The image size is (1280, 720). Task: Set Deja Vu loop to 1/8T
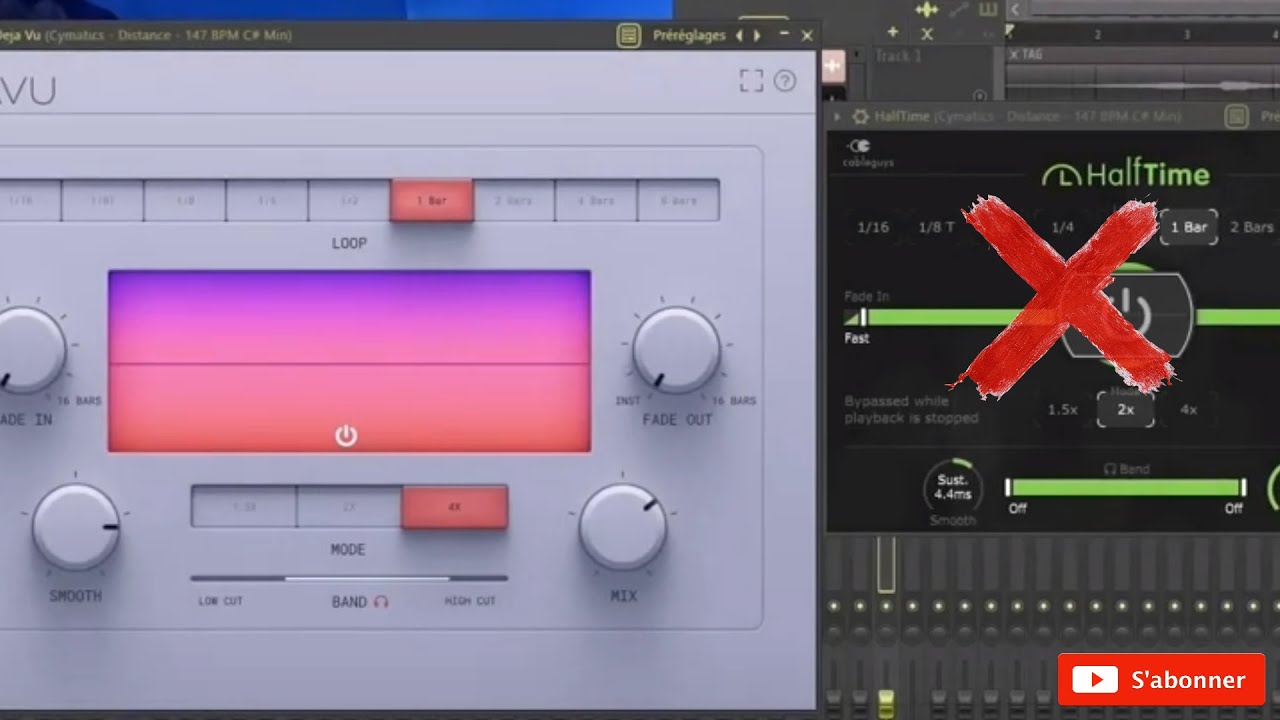102,200
